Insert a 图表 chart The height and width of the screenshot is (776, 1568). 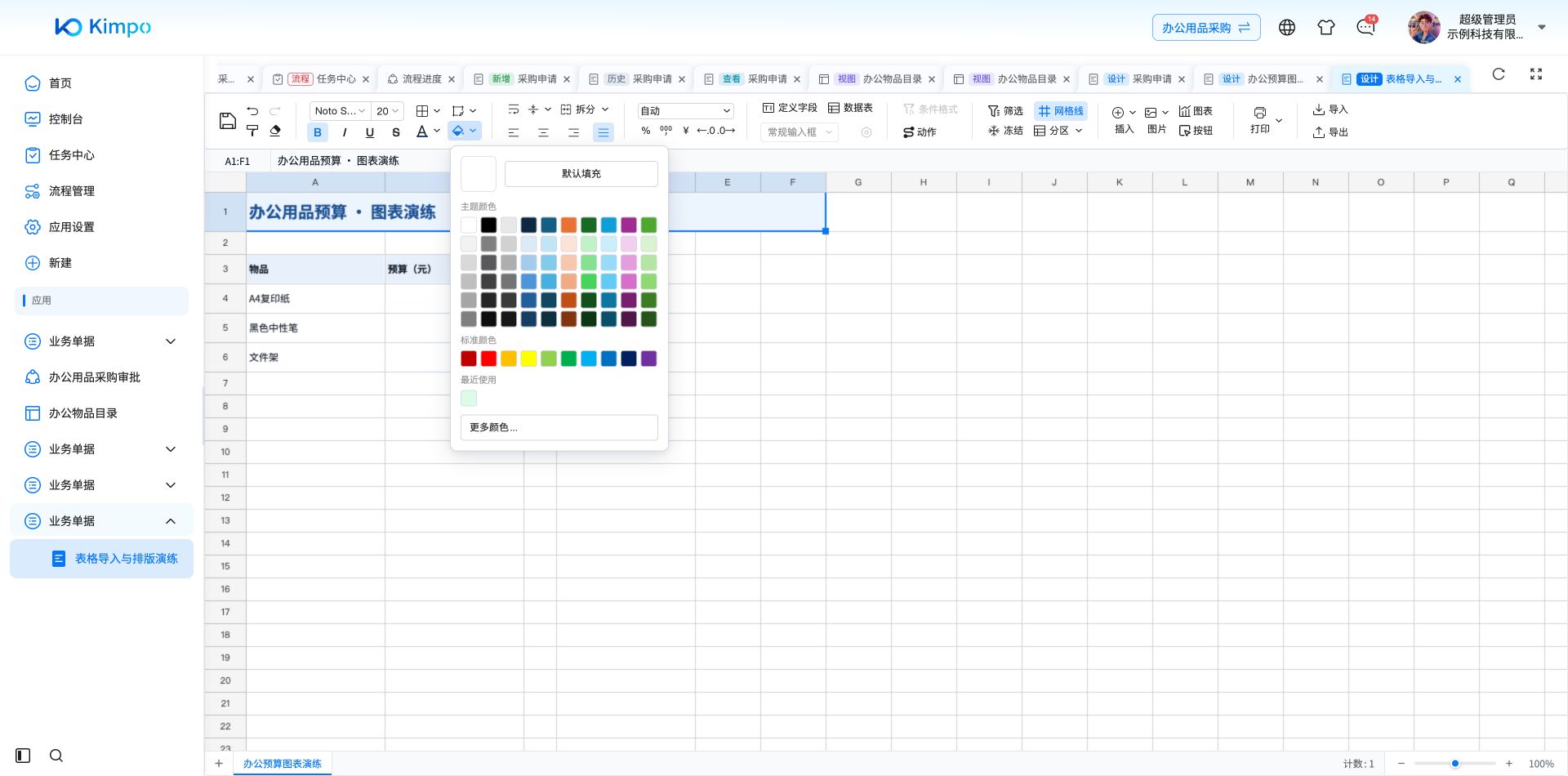click(x=1196, y=111)
